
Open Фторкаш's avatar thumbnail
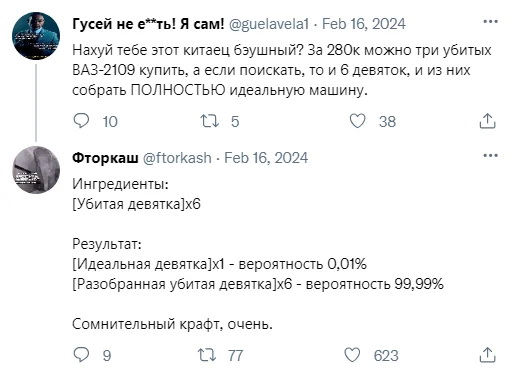click(36, 170)
